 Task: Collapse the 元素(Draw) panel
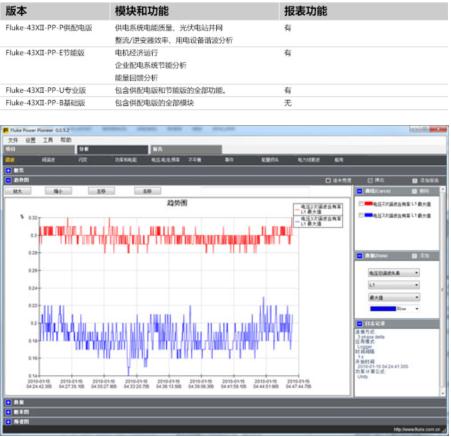click(359, 256)
